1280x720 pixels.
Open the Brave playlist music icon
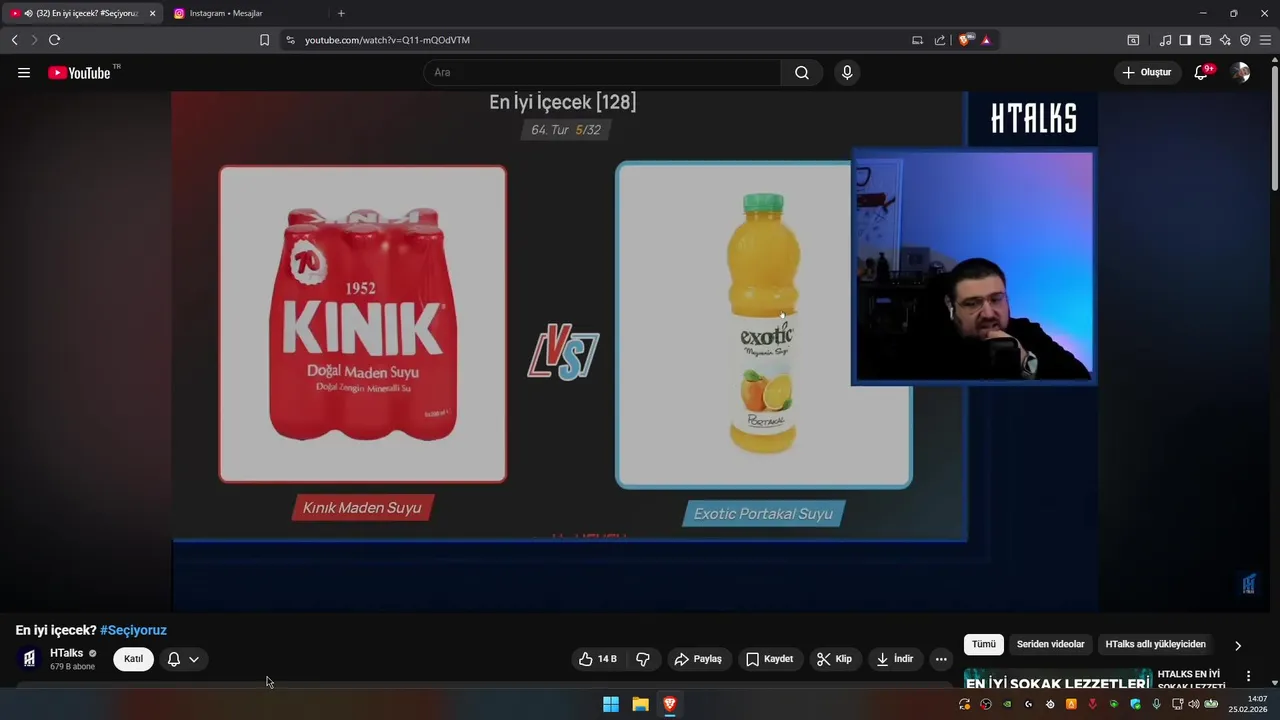pyautogui.click(x=1165, y=40)
